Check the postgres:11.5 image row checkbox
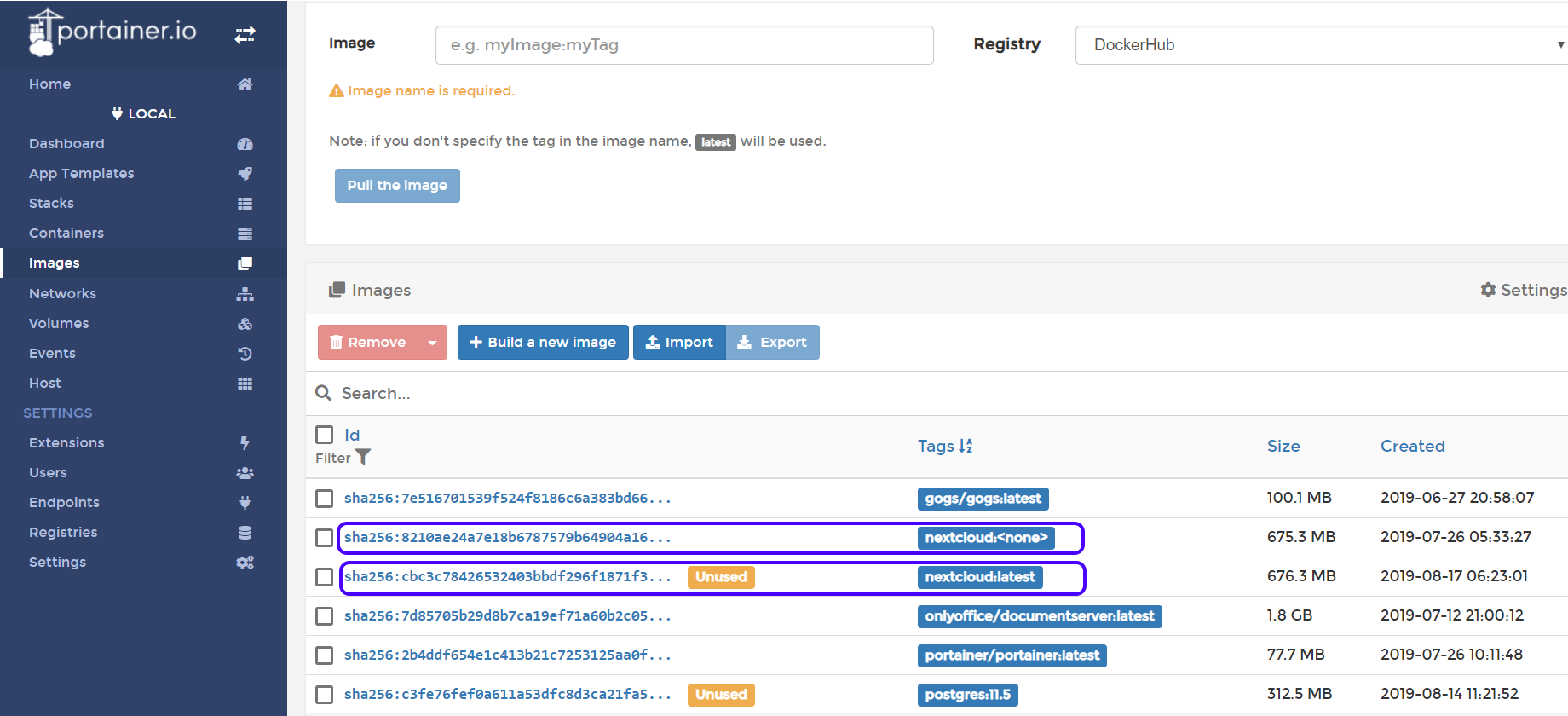Viewport: 1568px width, 716px height. pyautogui.click(x=324, y=695)
